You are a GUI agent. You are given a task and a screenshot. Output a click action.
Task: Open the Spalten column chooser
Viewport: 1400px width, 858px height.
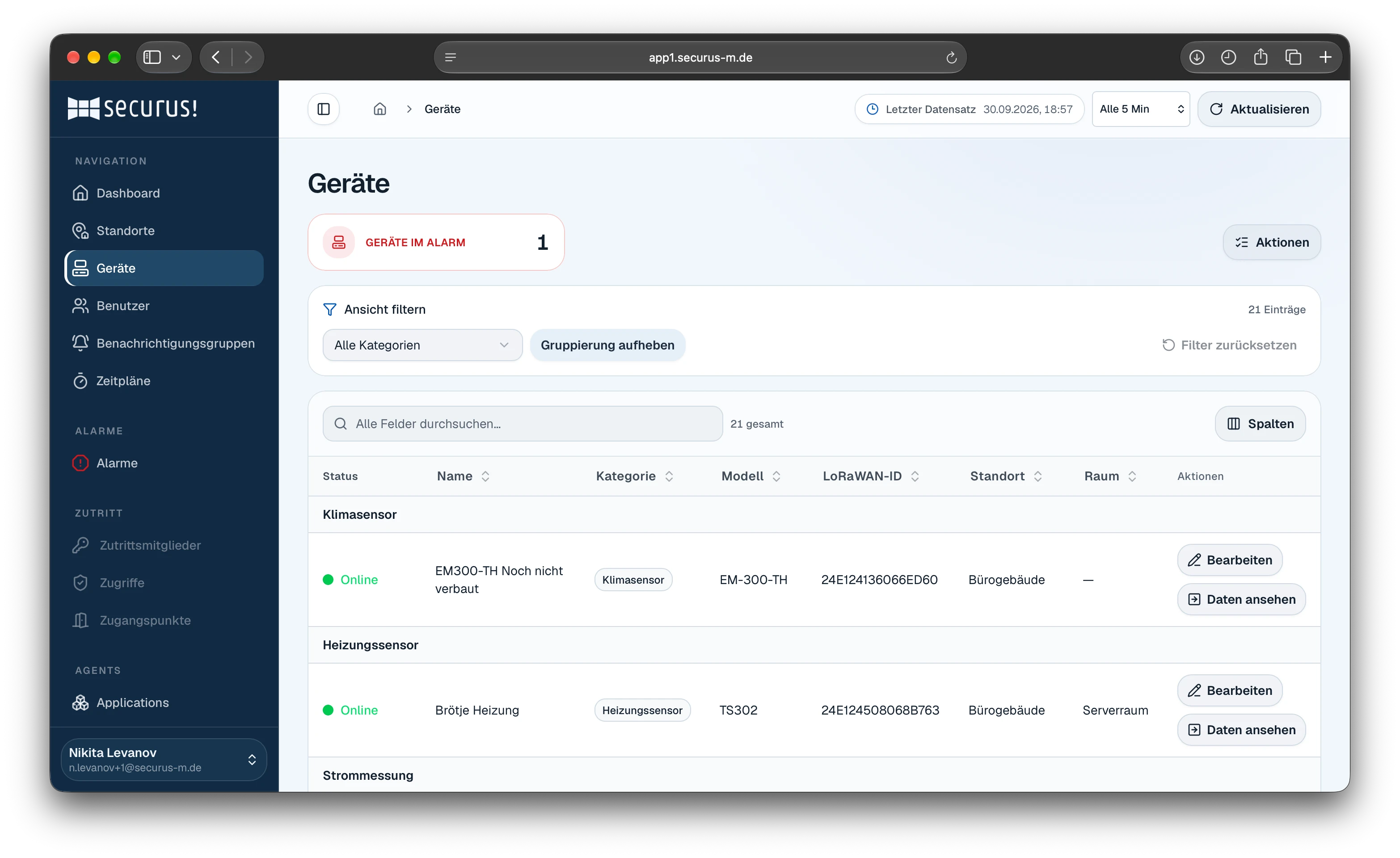[x=1260, y=423]
